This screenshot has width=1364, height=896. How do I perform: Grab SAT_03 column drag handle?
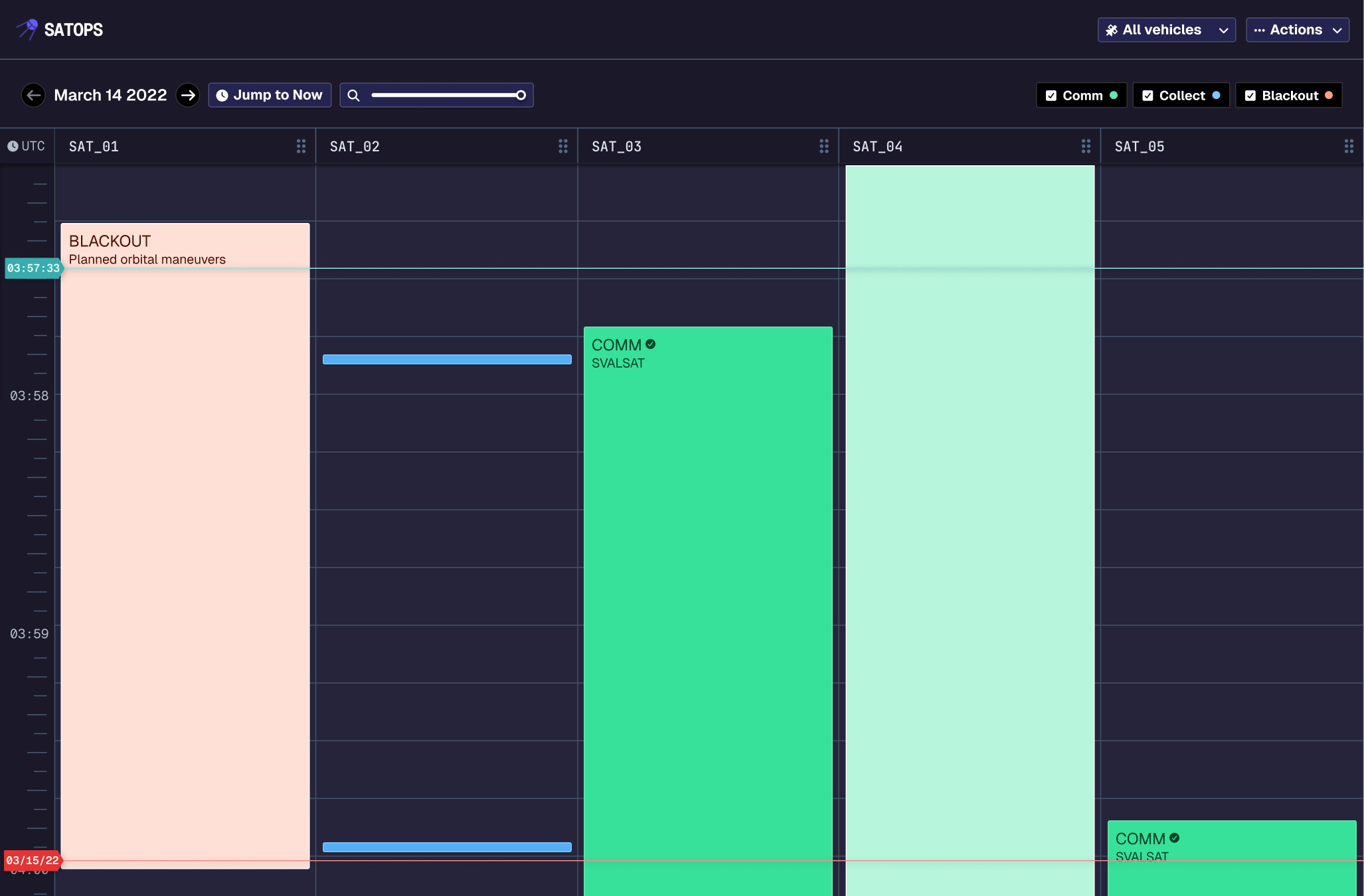[823, 147]
